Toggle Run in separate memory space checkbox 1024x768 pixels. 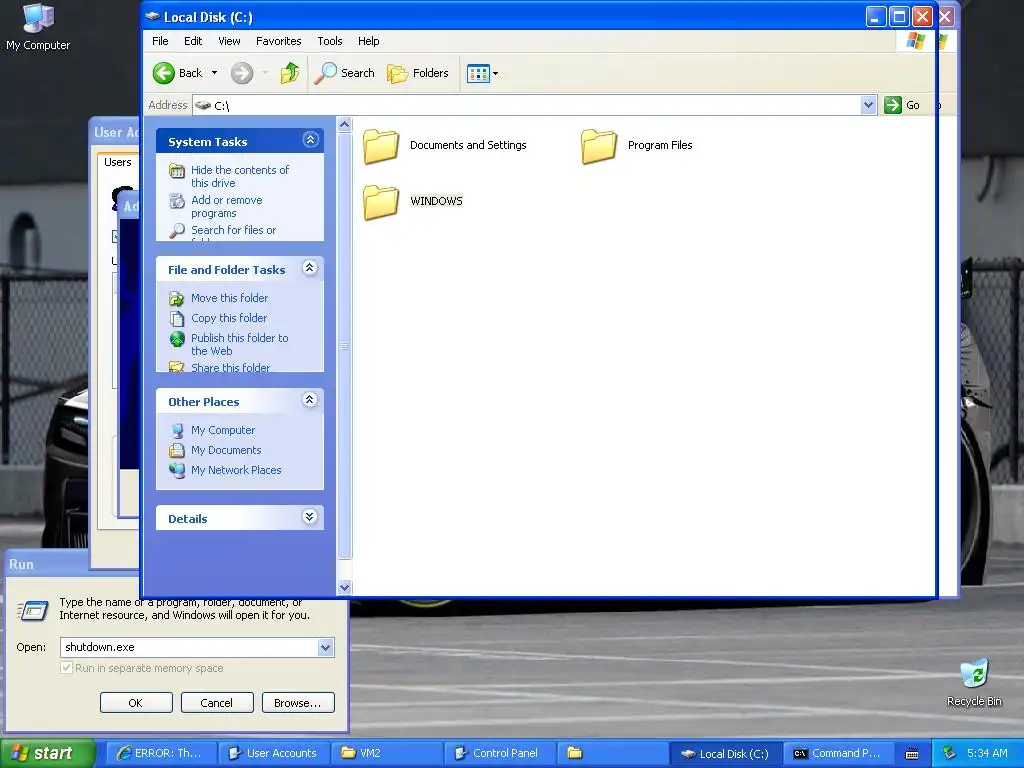pyautogui.click(x=66, y=668)
